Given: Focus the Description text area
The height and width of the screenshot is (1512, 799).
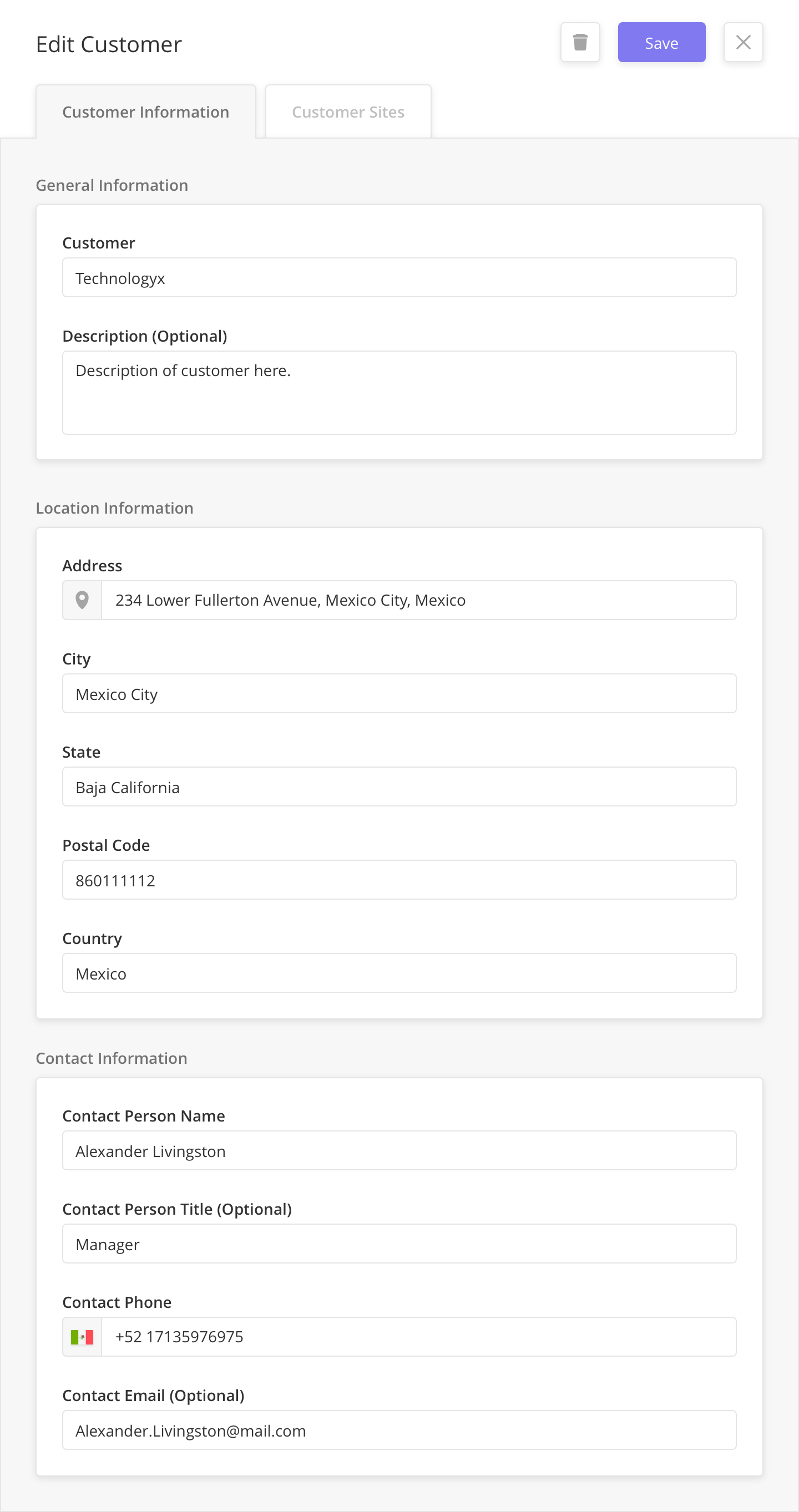Looking at the screenshot, I should point(399,393).
